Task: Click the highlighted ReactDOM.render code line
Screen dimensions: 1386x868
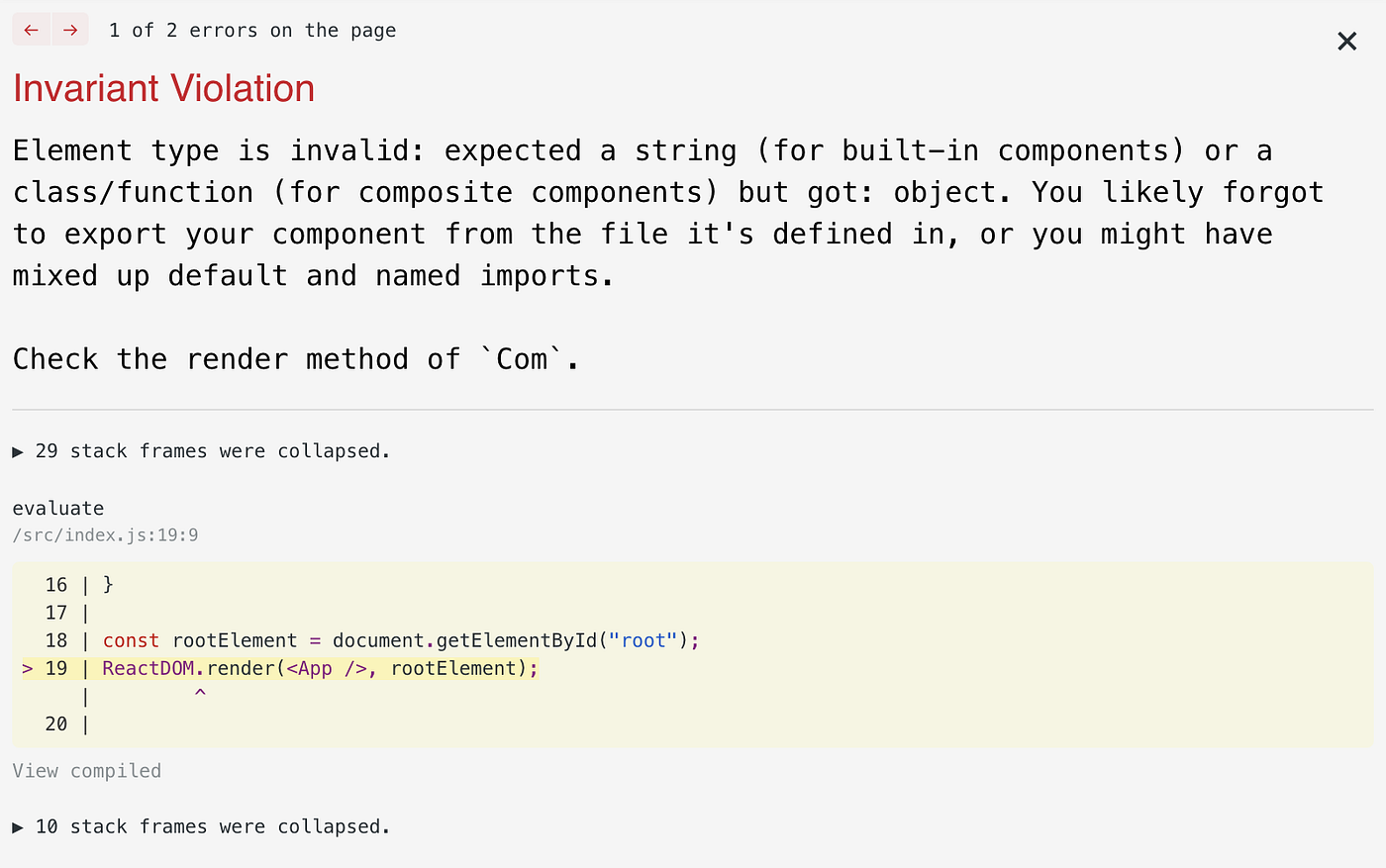Action: pos(319,668)
